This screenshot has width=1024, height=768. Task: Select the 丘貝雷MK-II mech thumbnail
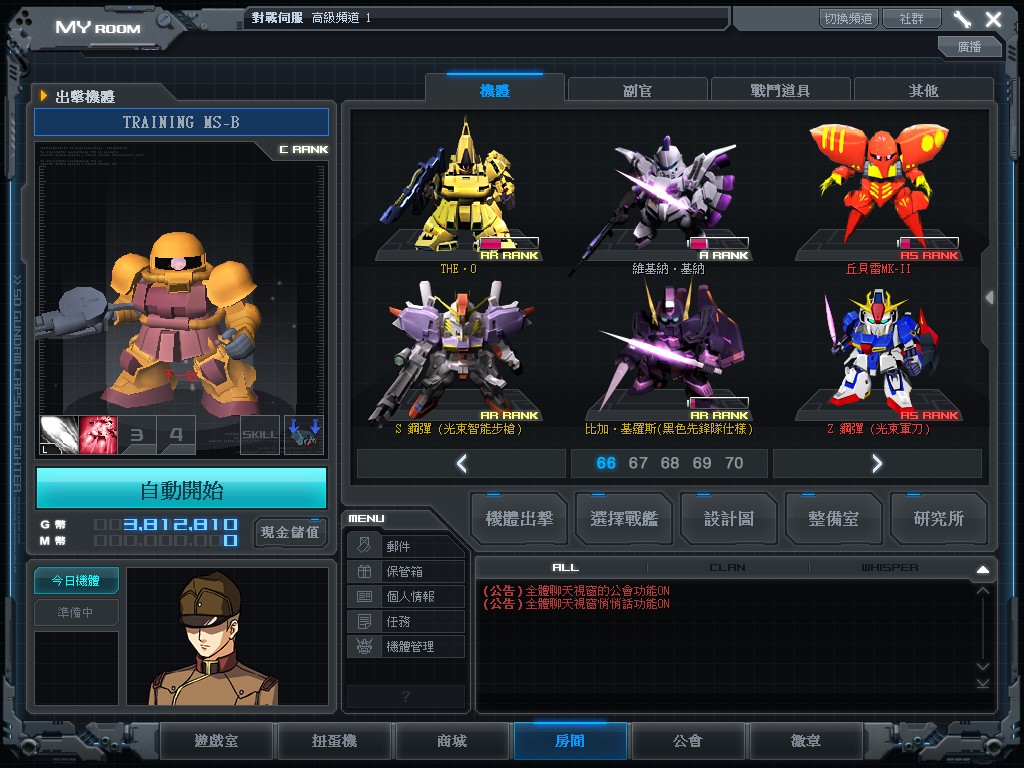(x=878, y=194)
